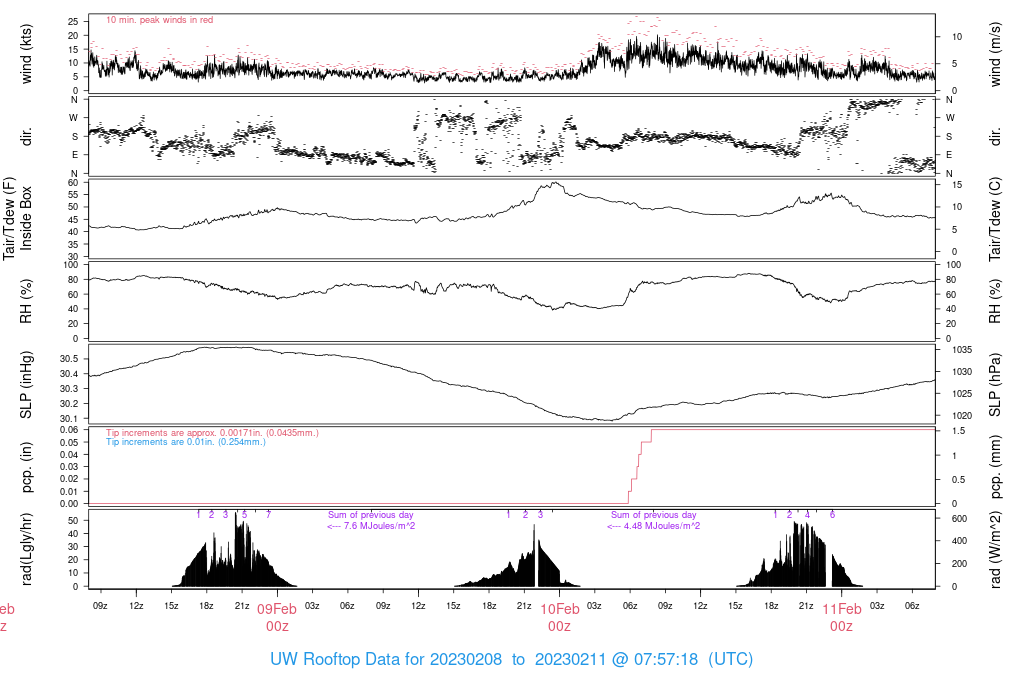The height and width of the screenshot is (700, 1024).
Task: Click the first '09z' time tick label
Action: pyautogui.click(x=100, y=606)
